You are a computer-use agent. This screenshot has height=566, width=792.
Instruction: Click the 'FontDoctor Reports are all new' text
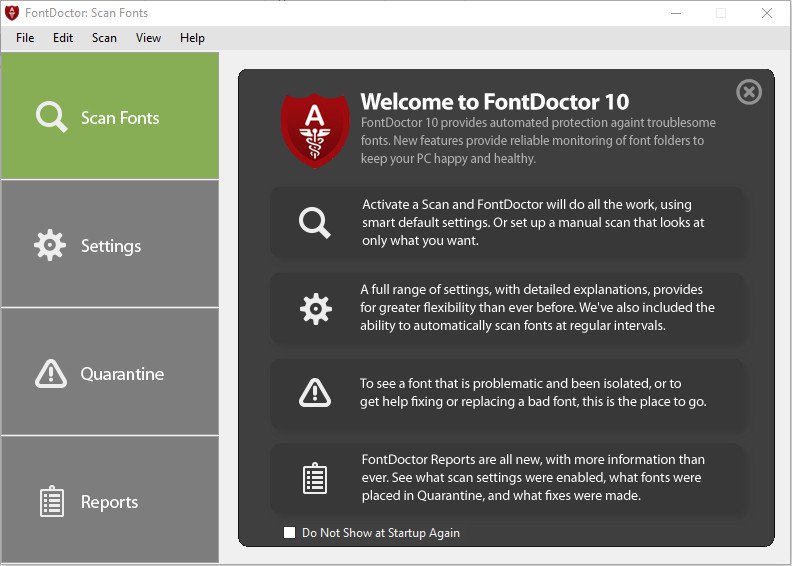(x=533, y=477)
